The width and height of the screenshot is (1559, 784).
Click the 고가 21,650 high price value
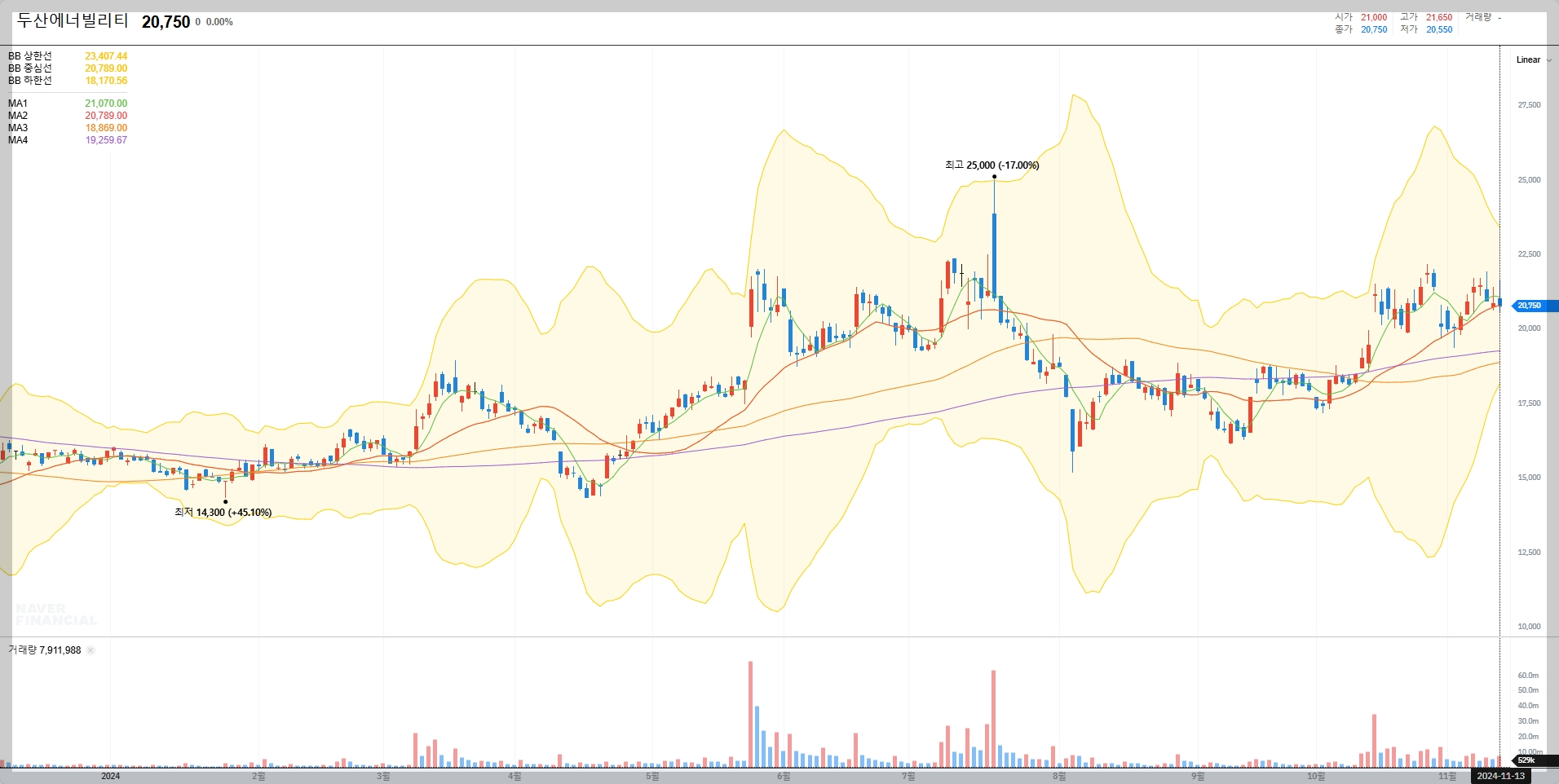point(1439,17)
